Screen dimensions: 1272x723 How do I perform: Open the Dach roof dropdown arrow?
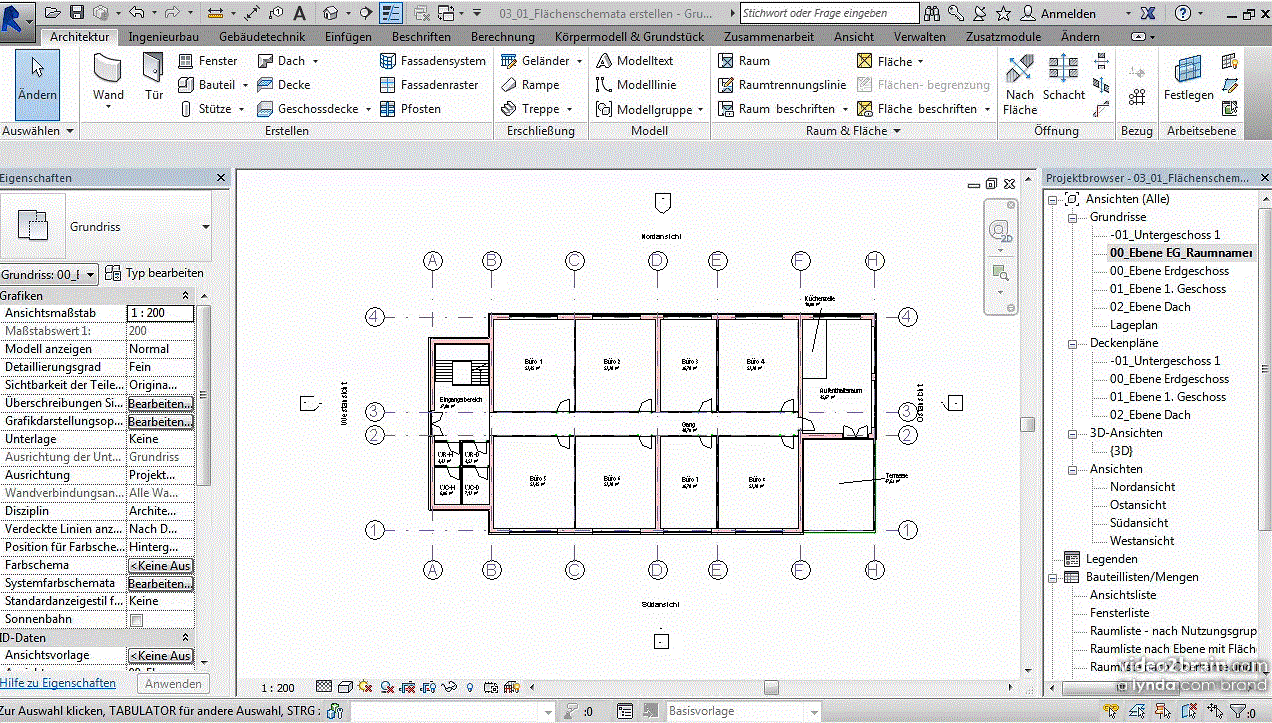(x=315, y=61)
